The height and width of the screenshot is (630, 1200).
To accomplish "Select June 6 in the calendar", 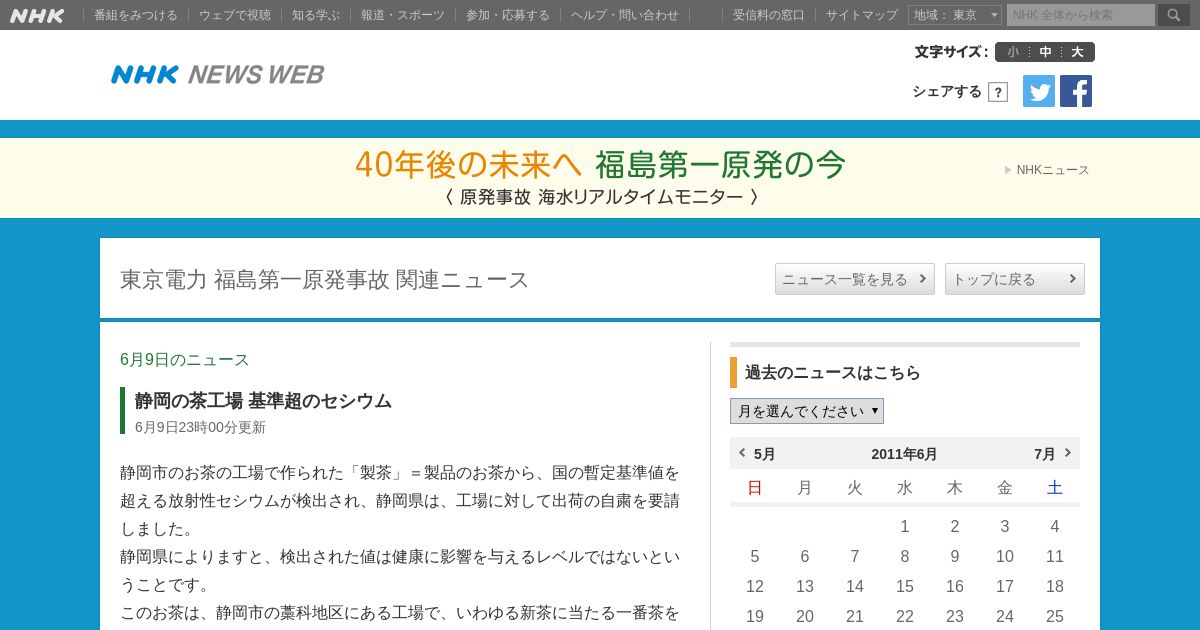I will coord(805,557).
